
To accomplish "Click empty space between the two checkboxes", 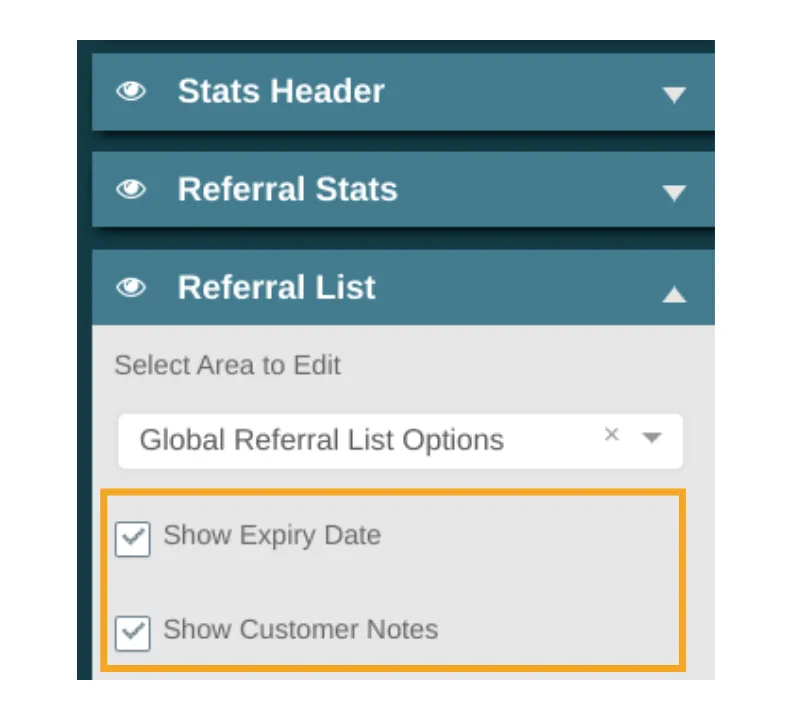I will click(394, 584).
